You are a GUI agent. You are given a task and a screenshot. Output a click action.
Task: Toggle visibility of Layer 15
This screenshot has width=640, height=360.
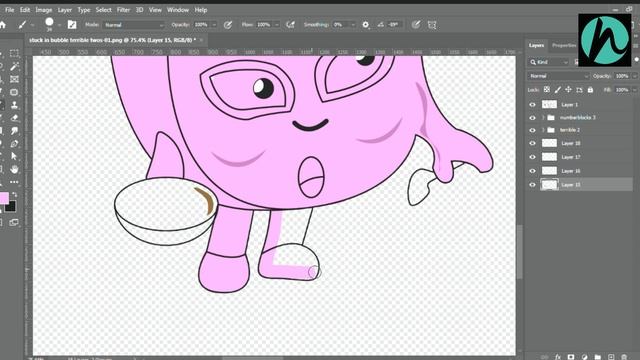tap(532, 184)
